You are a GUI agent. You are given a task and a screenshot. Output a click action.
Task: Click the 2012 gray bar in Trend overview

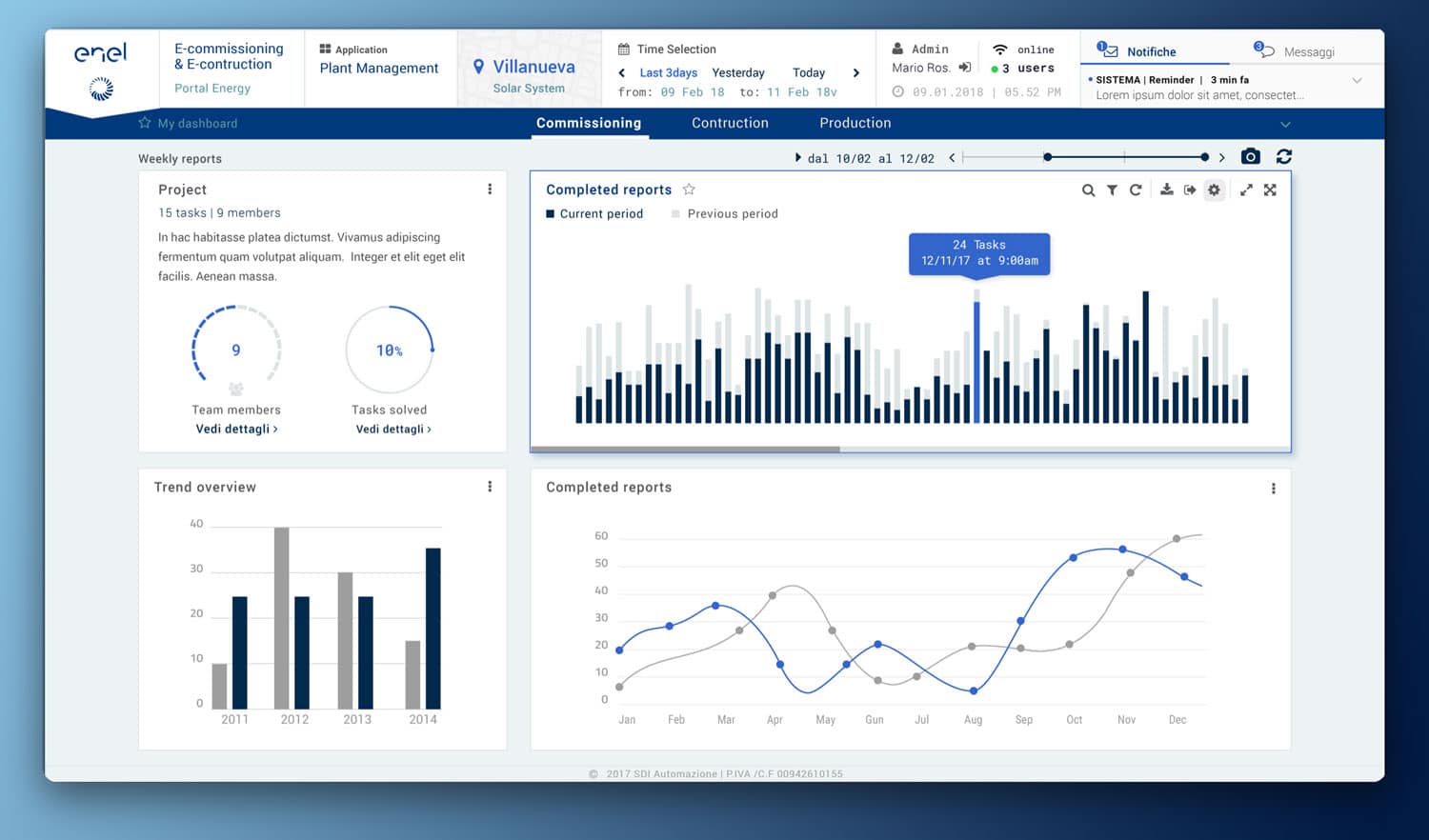point(282,618)
